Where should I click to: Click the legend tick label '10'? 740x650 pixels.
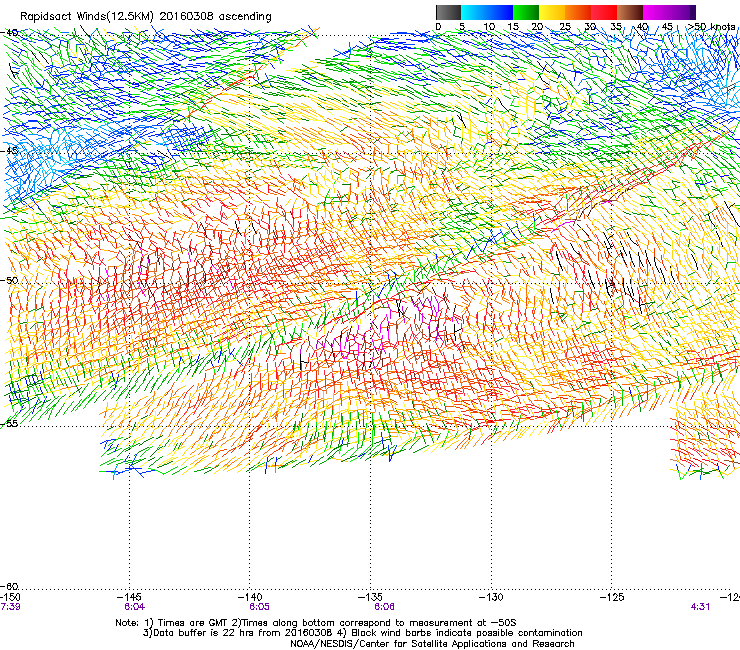[x=489, y=26]
